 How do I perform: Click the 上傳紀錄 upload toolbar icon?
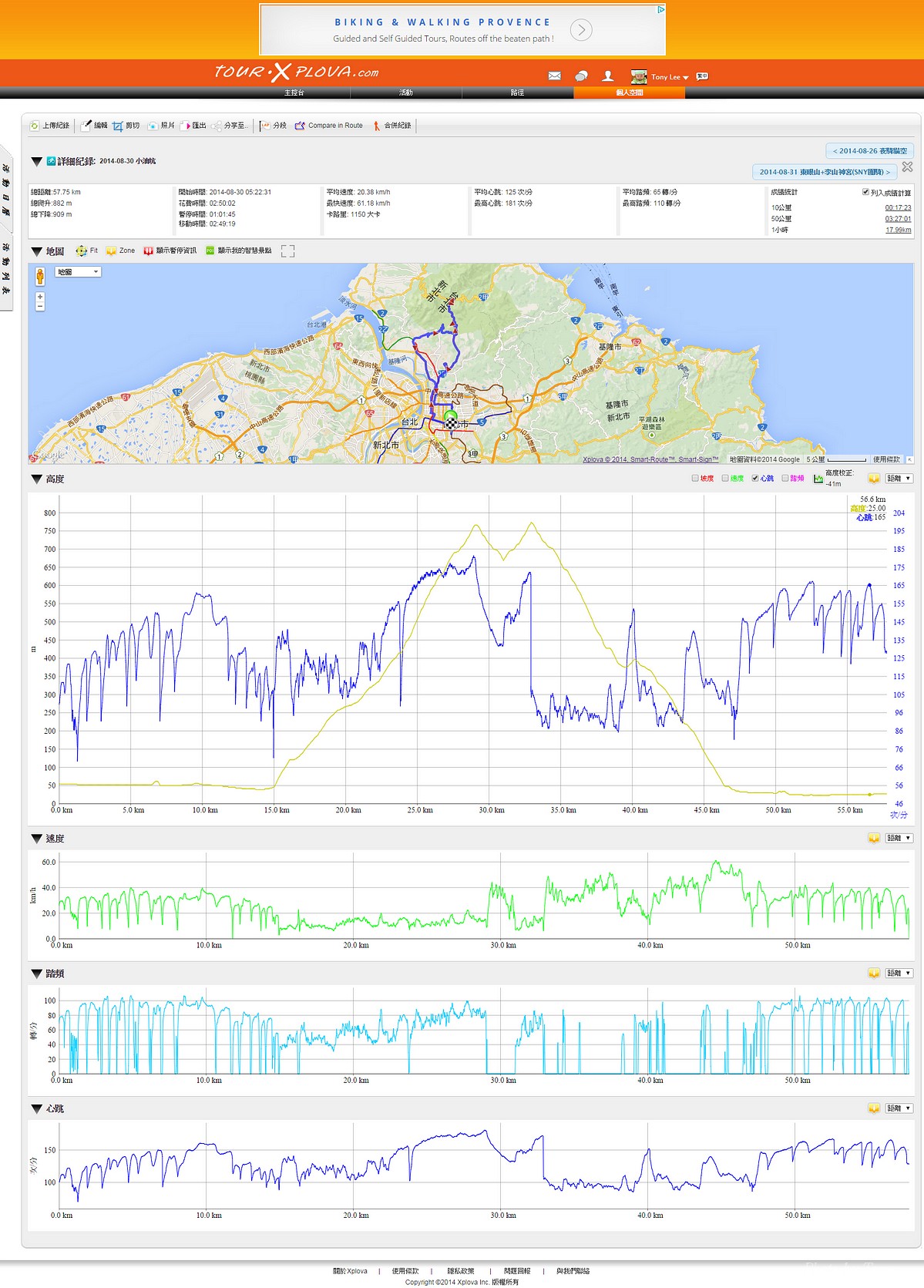35,126
